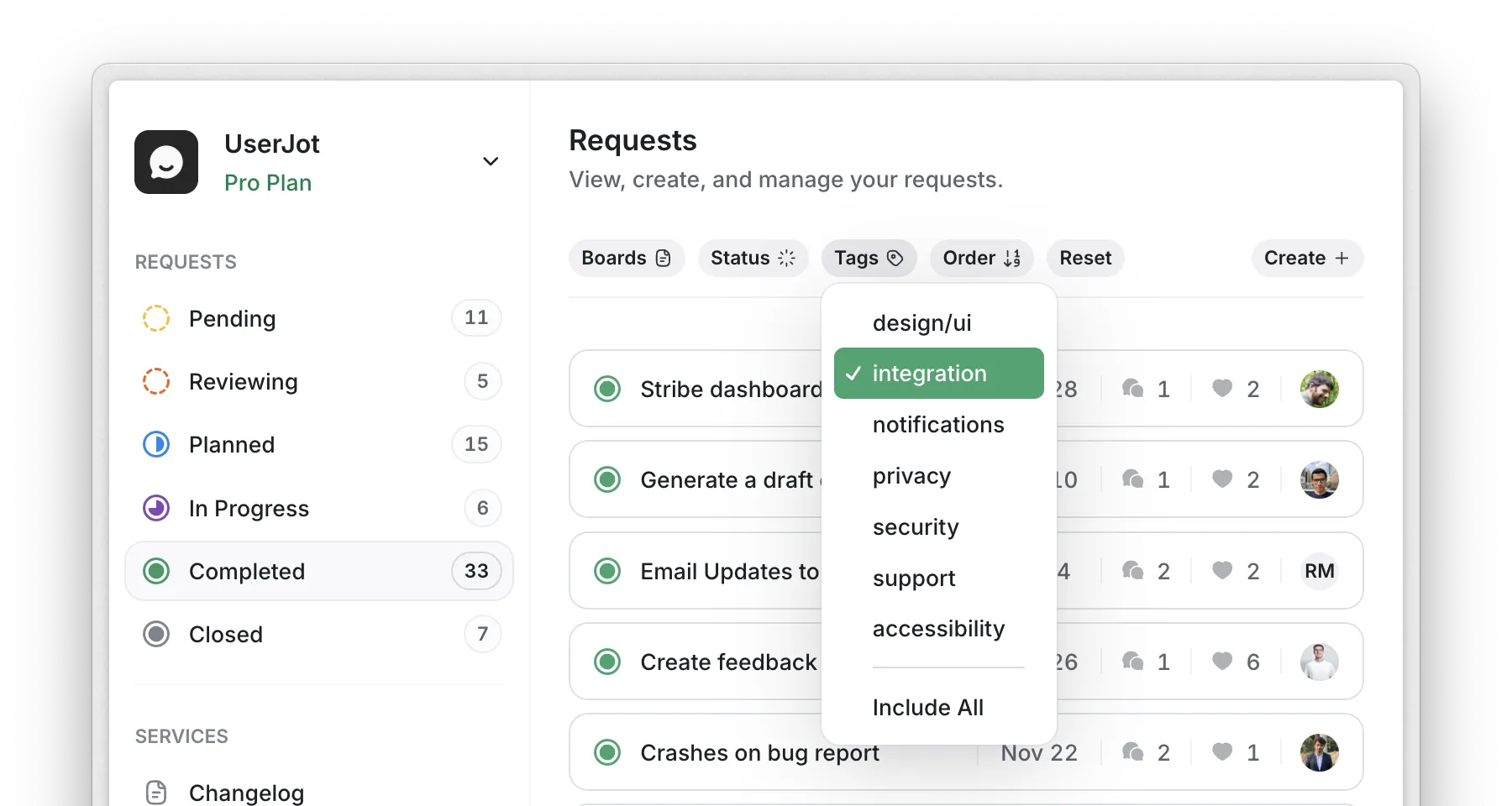Click the In Progress purple icon

[156, 508]
